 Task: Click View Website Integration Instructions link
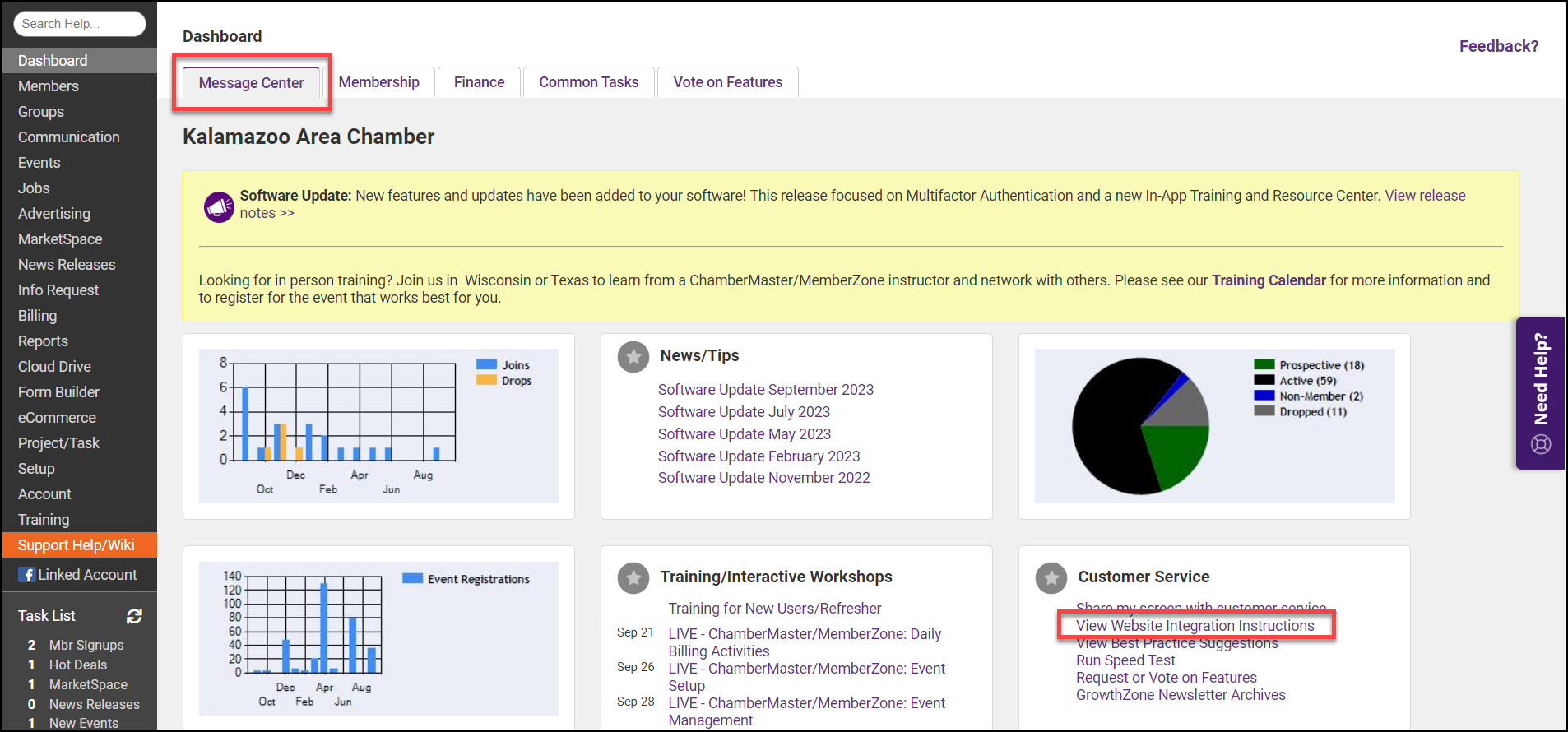1195,626
